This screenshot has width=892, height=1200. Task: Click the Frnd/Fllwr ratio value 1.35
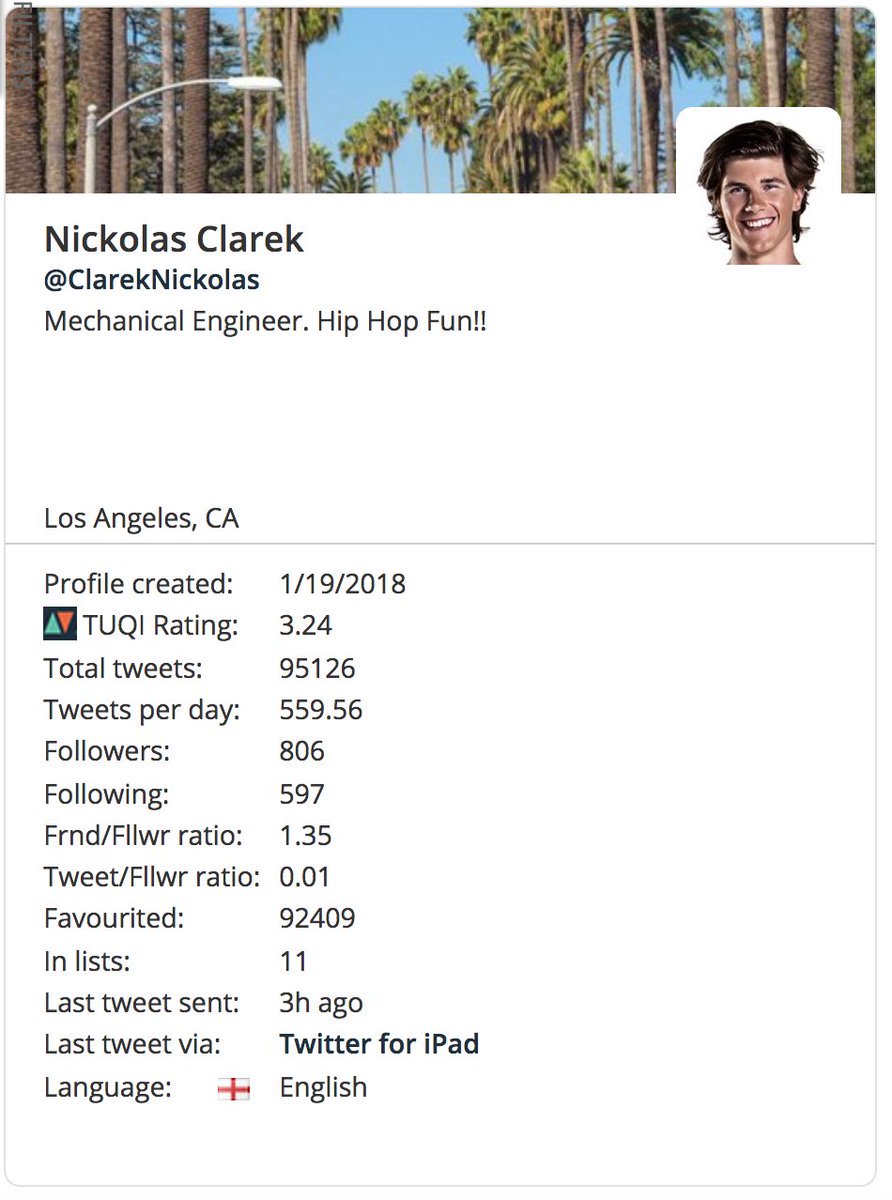pyautogui.click(x=305, y=836)
